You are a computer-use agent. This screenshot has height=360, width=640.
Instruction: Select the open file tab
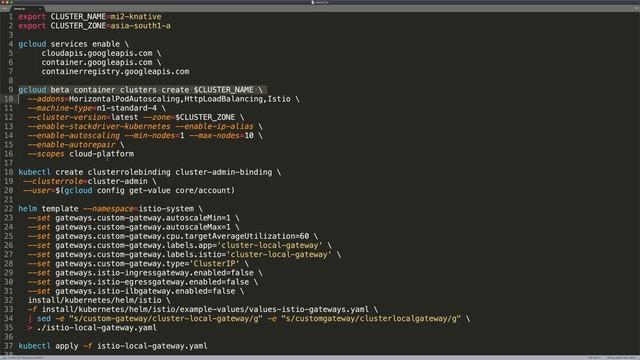pos(27,9)
